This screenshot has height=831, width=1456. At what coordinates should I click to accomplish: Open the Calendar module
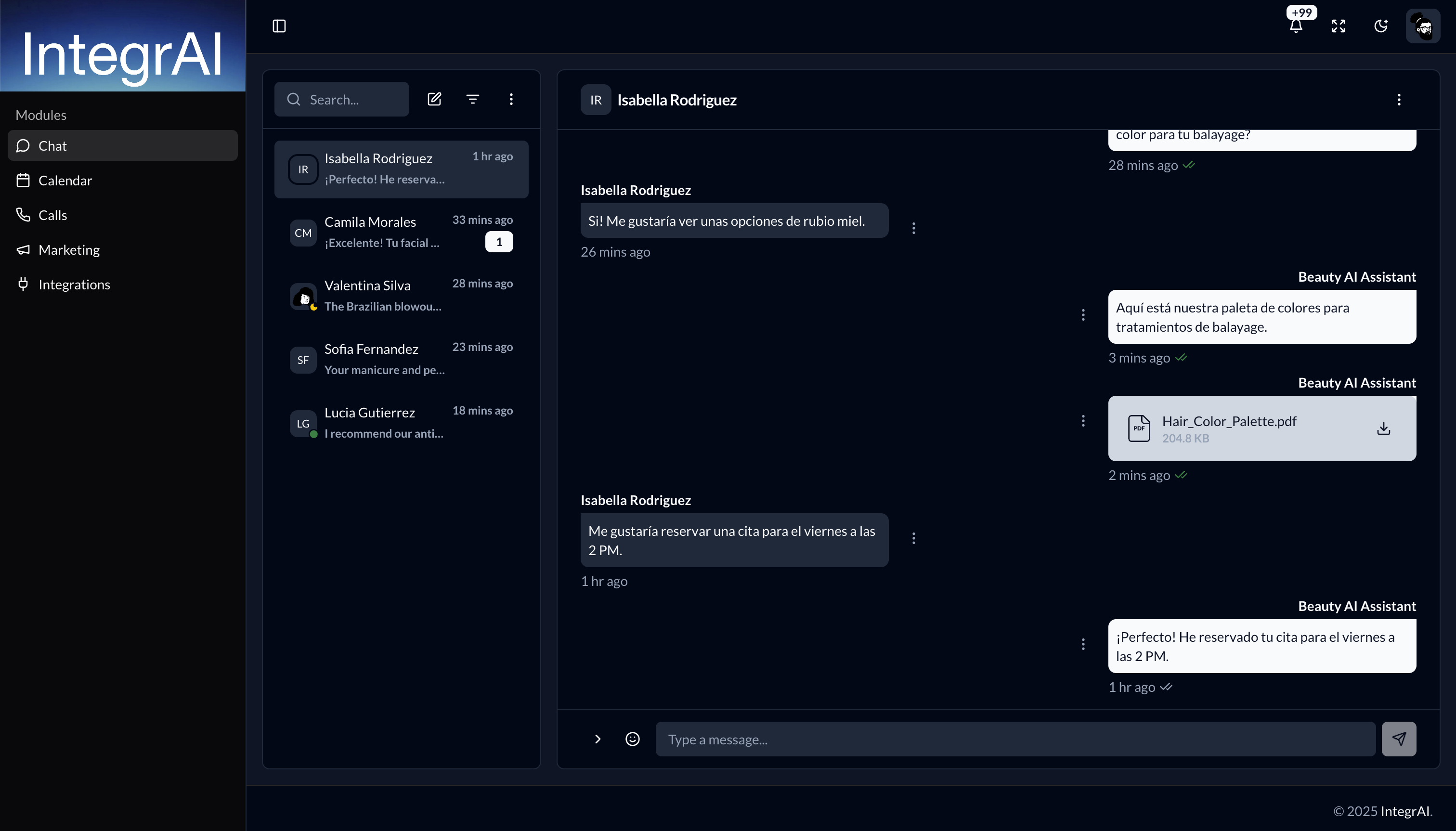[x=123, y=181]
